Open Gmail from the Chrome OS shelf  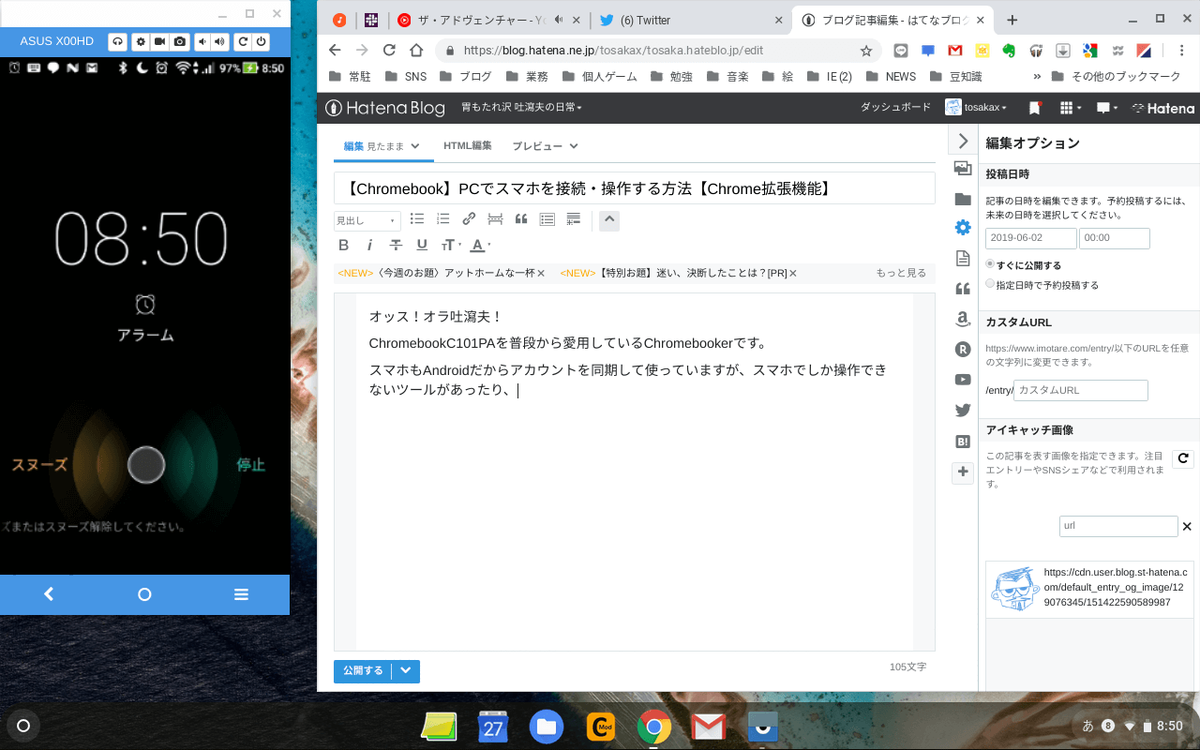[x=708, y=726]
